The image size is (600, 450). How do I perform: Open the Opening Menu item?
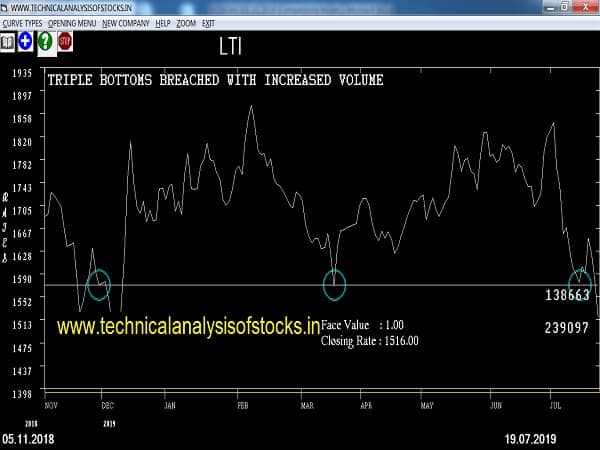(71, 22)
